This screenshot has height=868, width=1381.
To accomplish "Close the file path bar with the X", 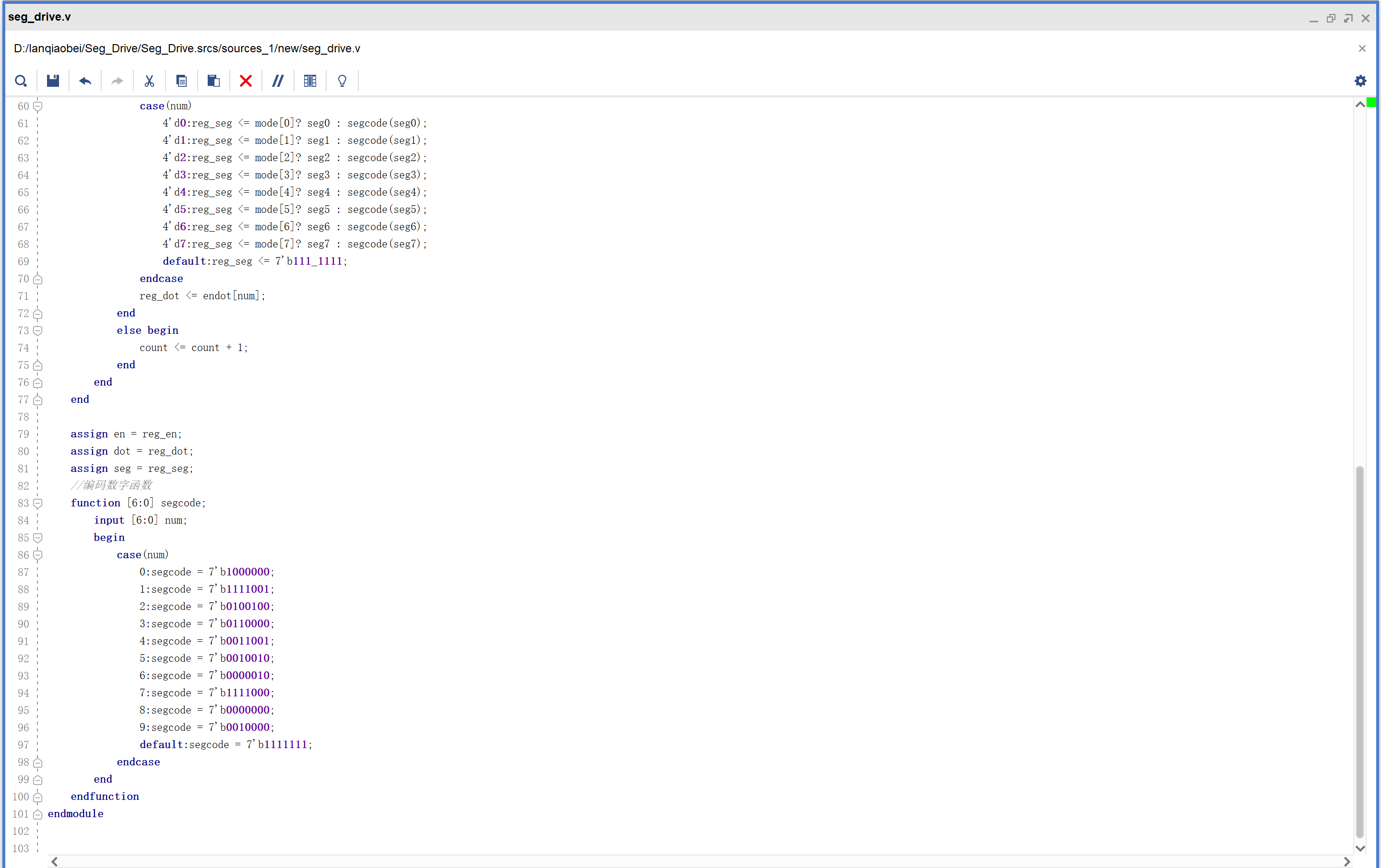I will 1361,49.
